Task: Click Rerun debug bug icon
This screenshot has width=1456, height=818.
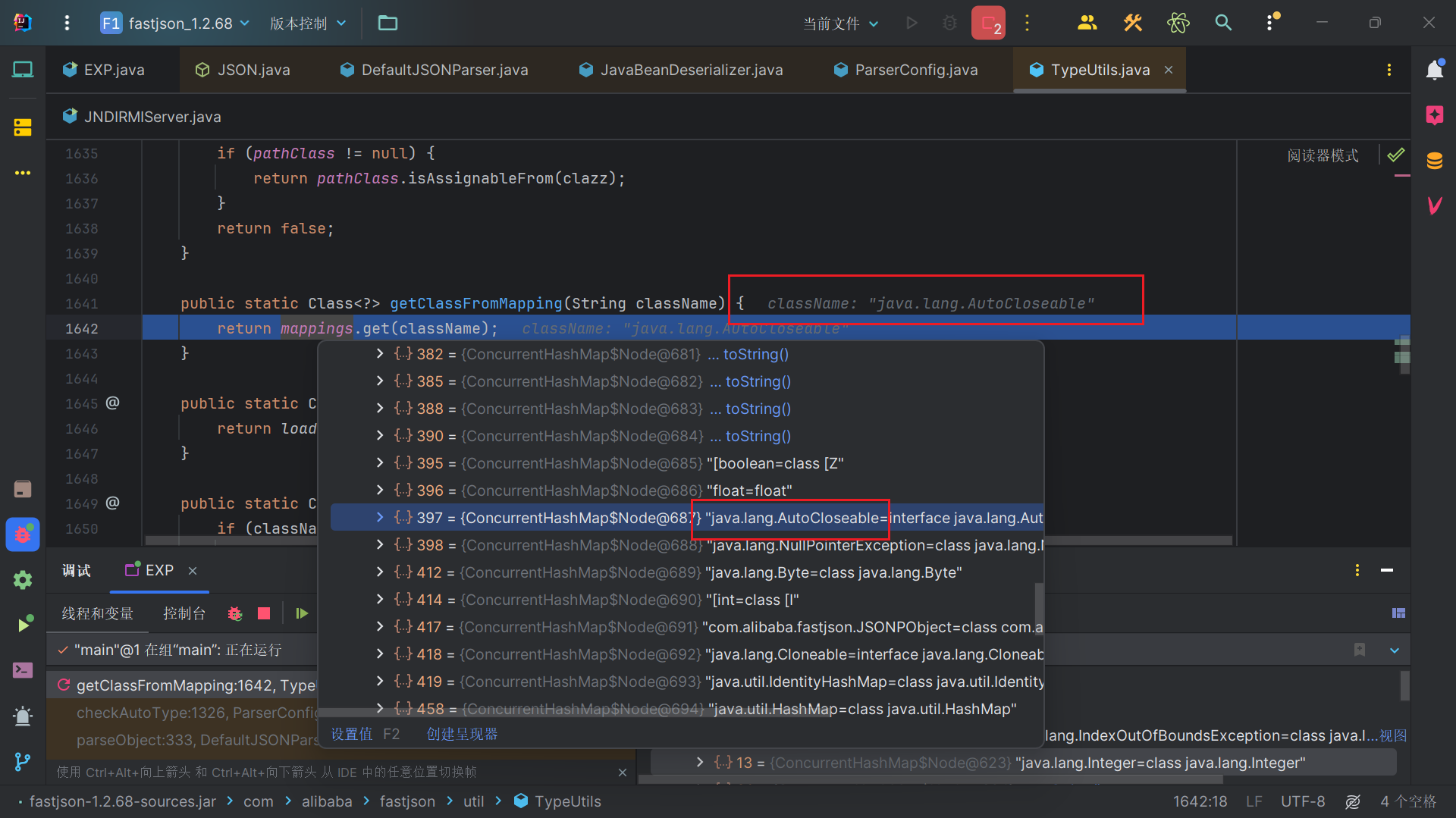Action: (235, 613)
